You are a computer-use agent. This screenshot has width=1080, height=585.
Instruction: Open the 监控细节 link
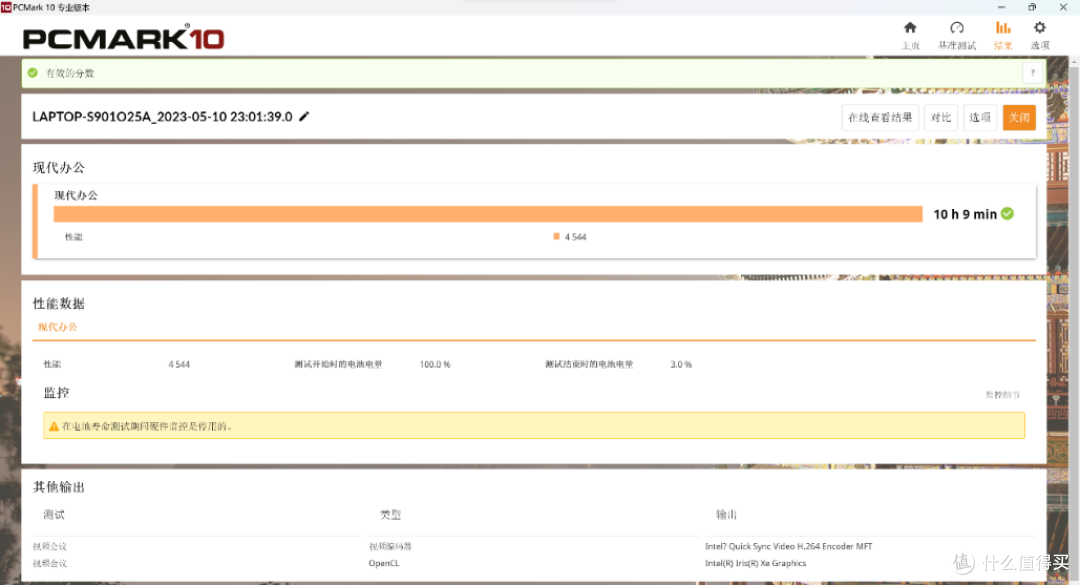point(1002,395)
